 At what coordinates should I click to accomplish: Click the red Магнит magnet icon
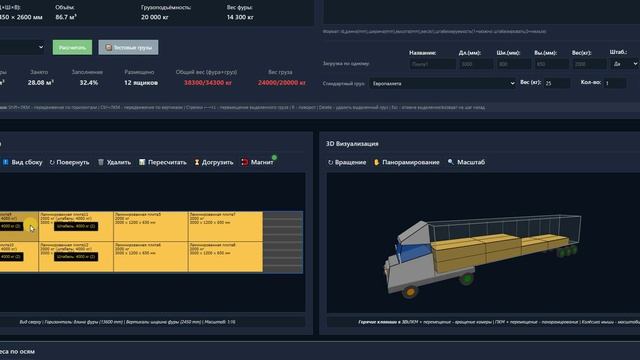coord(245,162)
